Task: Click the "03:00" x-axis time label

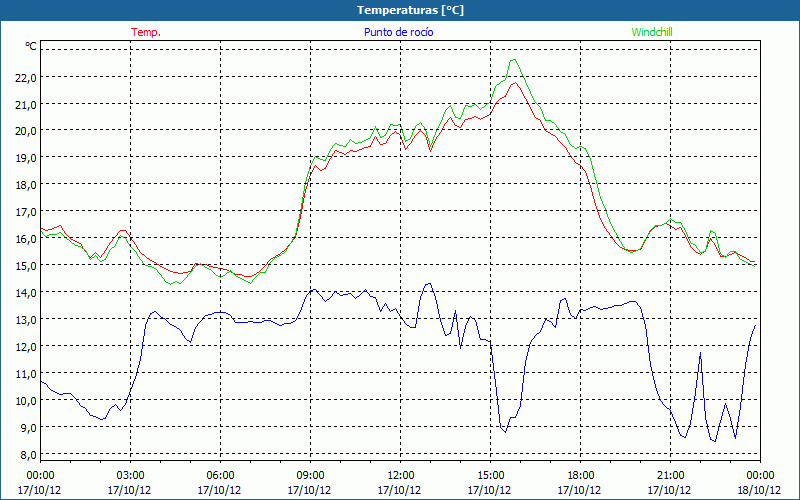Action: tap(130, 476)
